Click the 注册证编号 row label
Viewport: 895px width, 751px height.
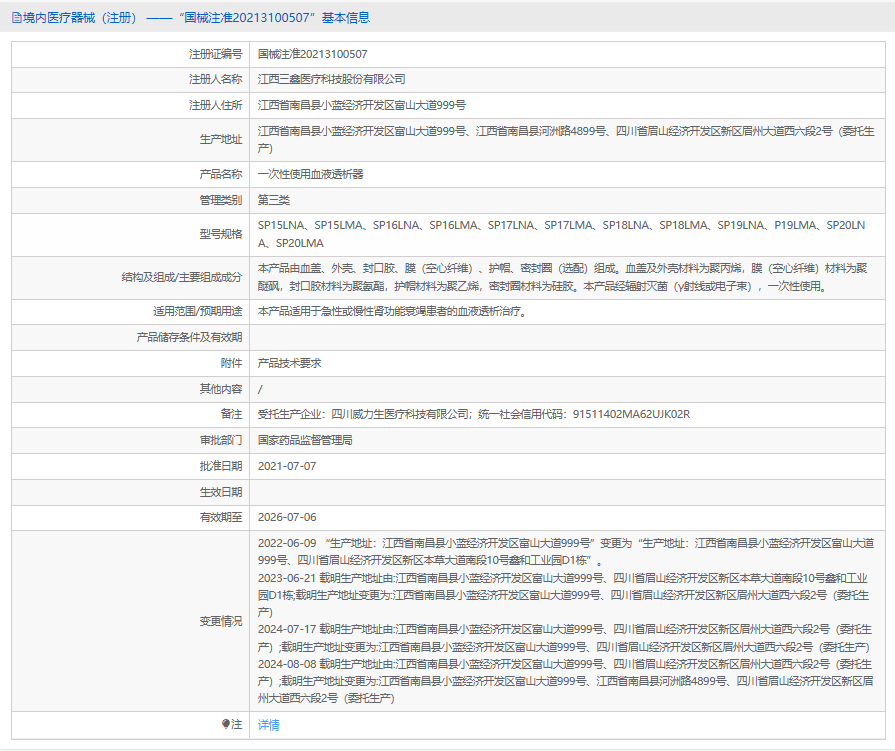pyautogui.click(x=215, y=54)
